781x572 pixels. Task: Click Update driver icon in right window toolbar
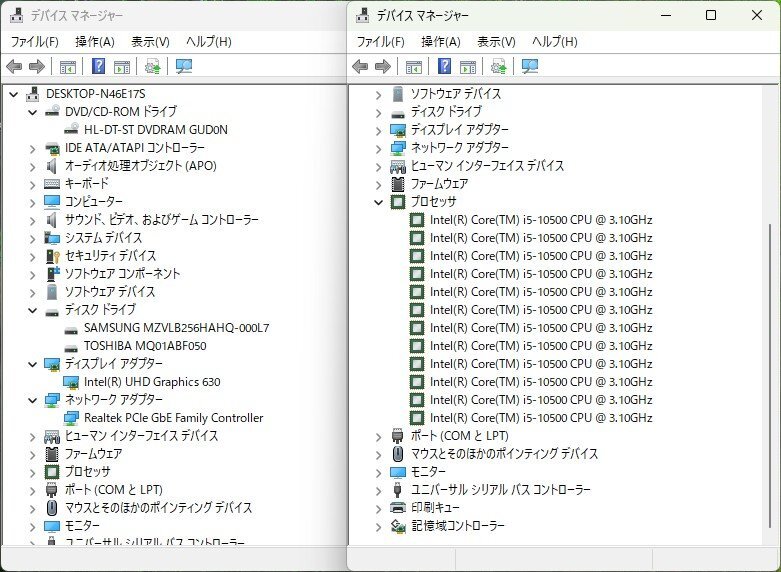click(499, 66)
